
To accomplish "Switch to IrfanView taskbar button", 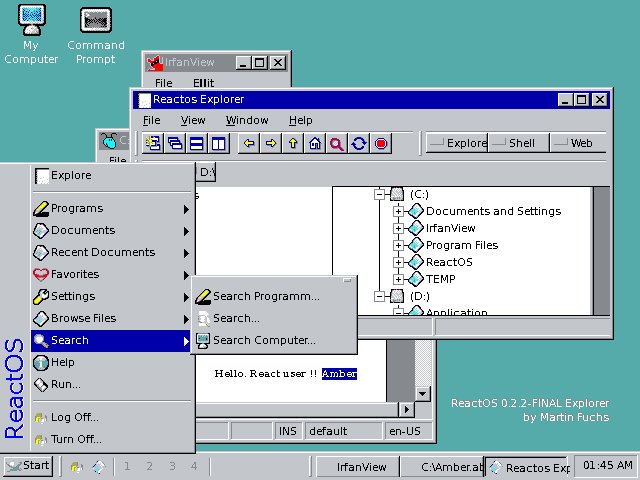I will [358, 467].
